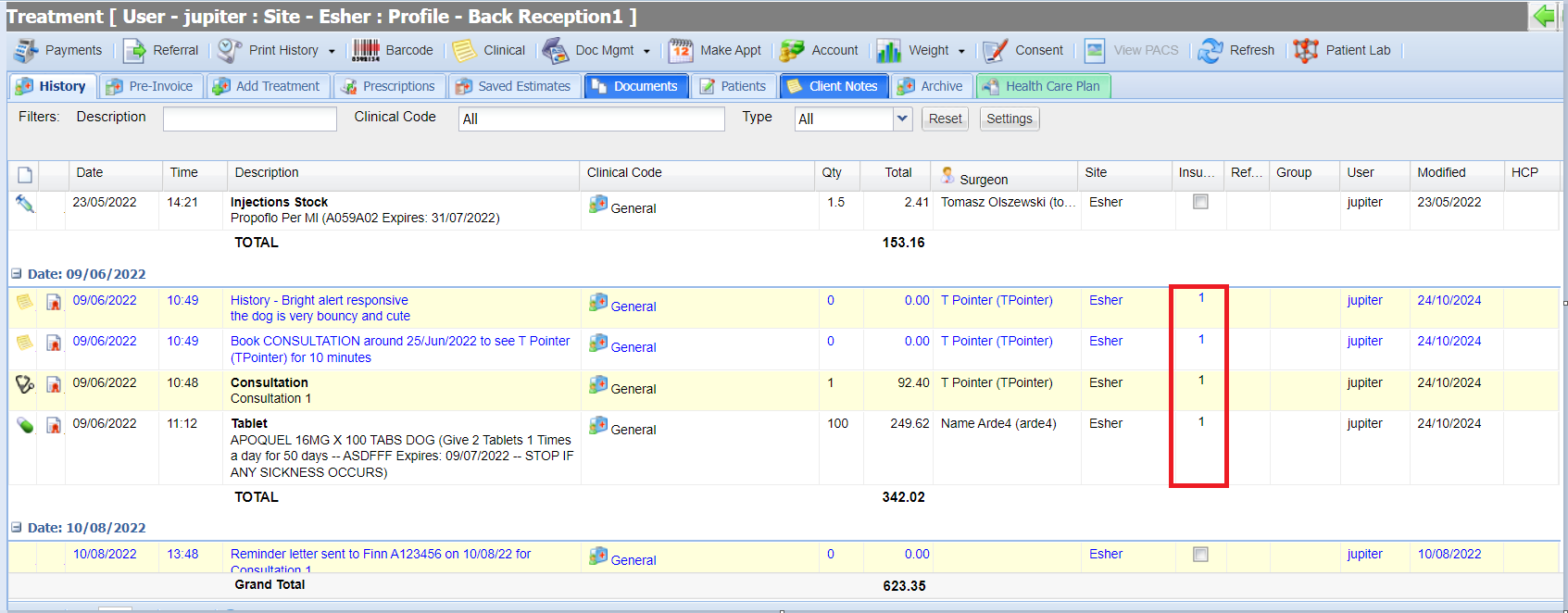Open the Patient Lab molecule icon

click(1306, 50)
